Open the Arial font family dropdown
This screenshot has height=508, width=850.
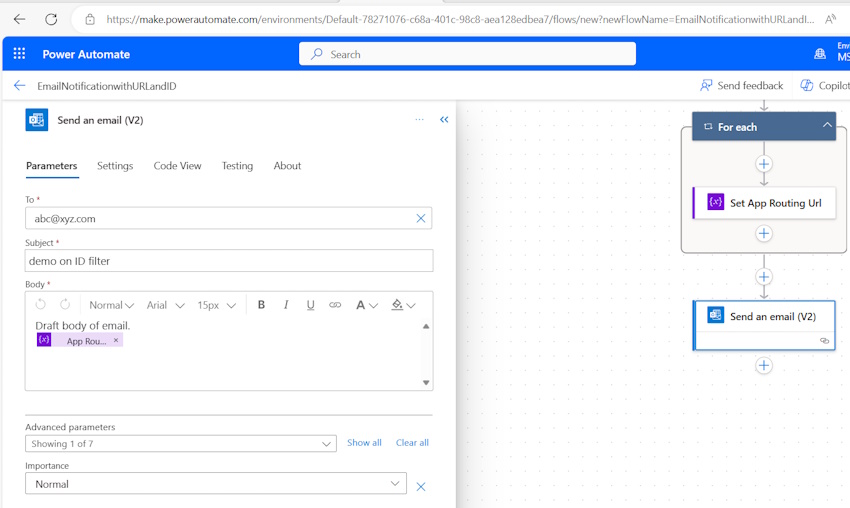[166, 305]
